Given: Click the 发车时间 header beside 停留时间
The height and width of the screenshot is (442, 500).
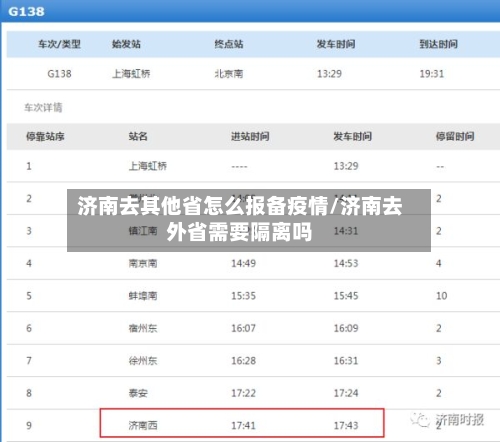Looking at the screenshot, I should [353, 136].
